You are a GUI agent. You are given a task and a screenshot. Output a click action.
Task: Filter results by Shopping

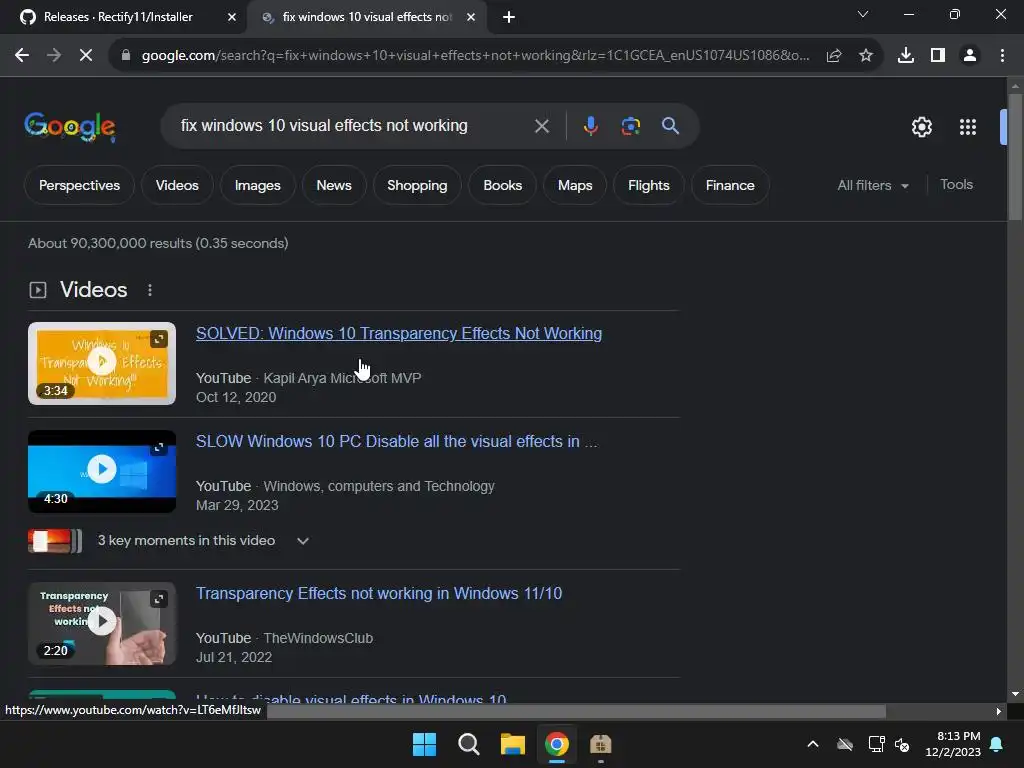pyautogui.click(x=417, y=185)
